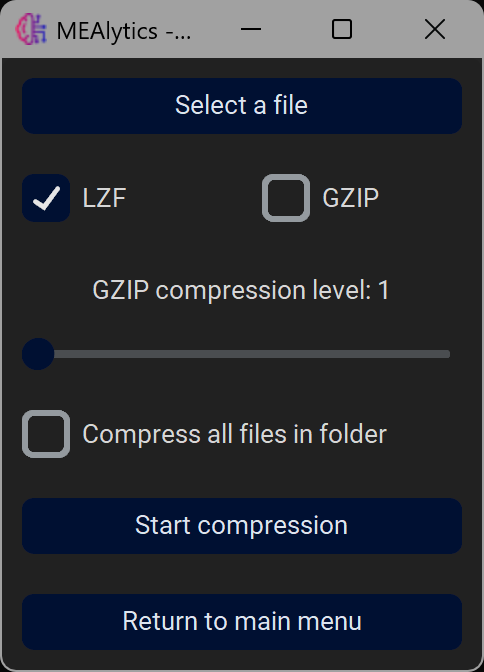Click the white checkmark inside LZF box

click(x=46, y=198)
